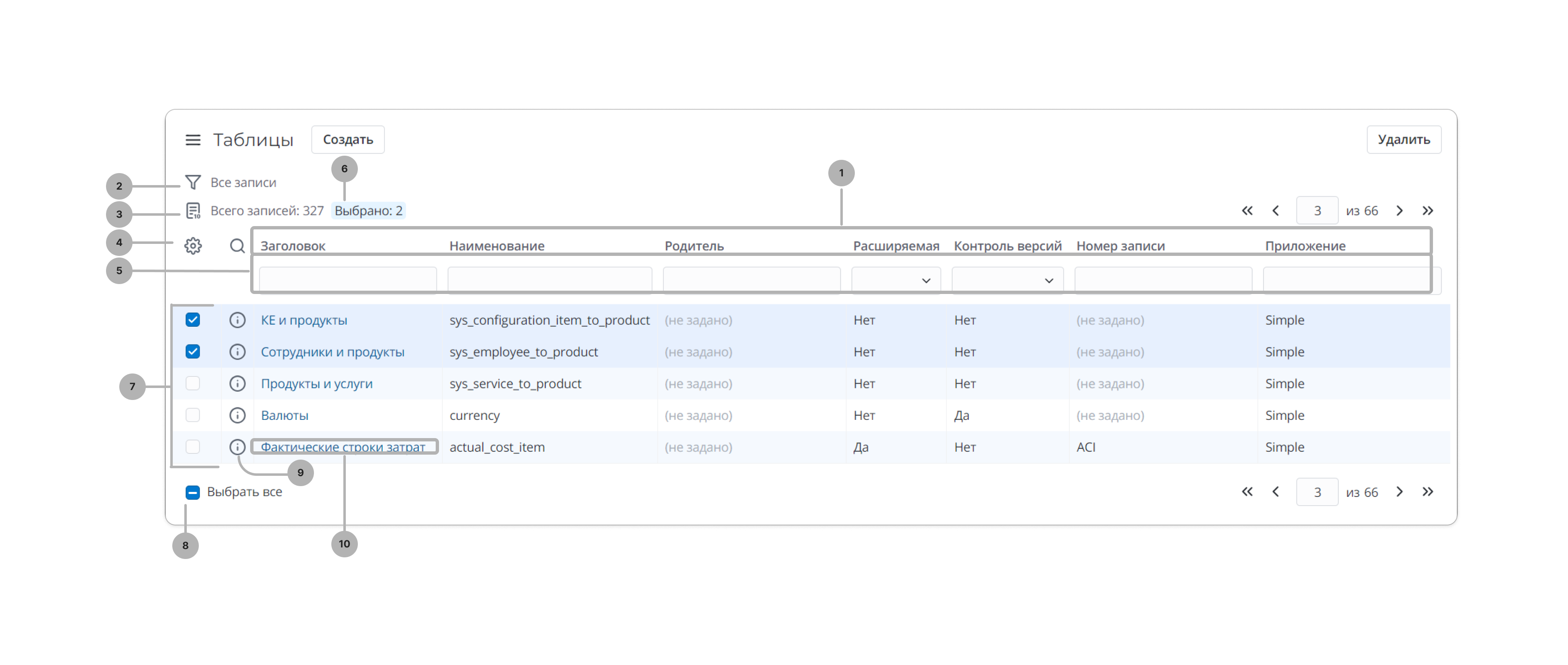This screenshot has height=665, width=1568.
Task: Click the Создать button
Action: point(347,140)
